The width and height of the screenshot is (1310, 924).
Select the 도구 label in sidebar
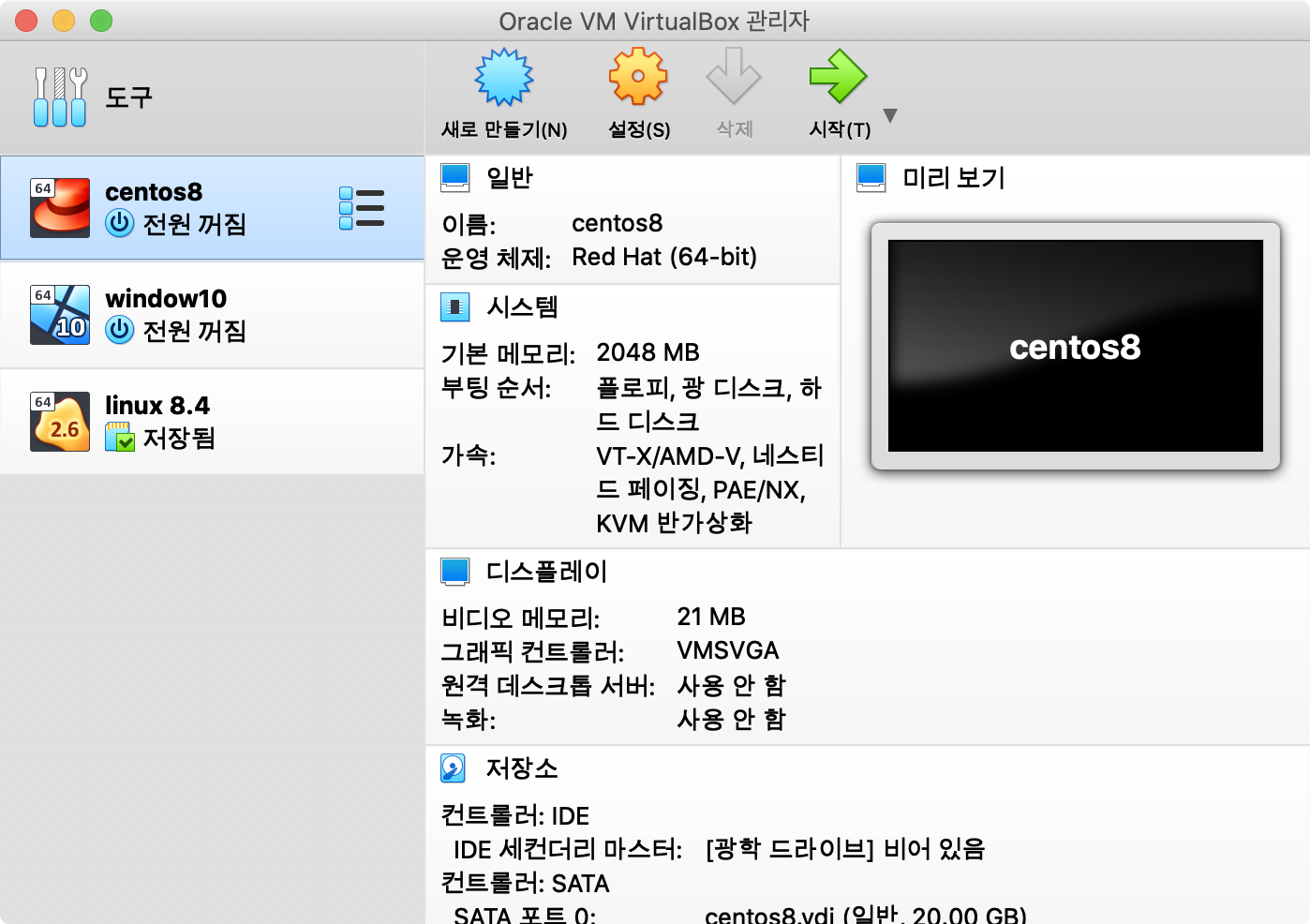pos(129,97)
